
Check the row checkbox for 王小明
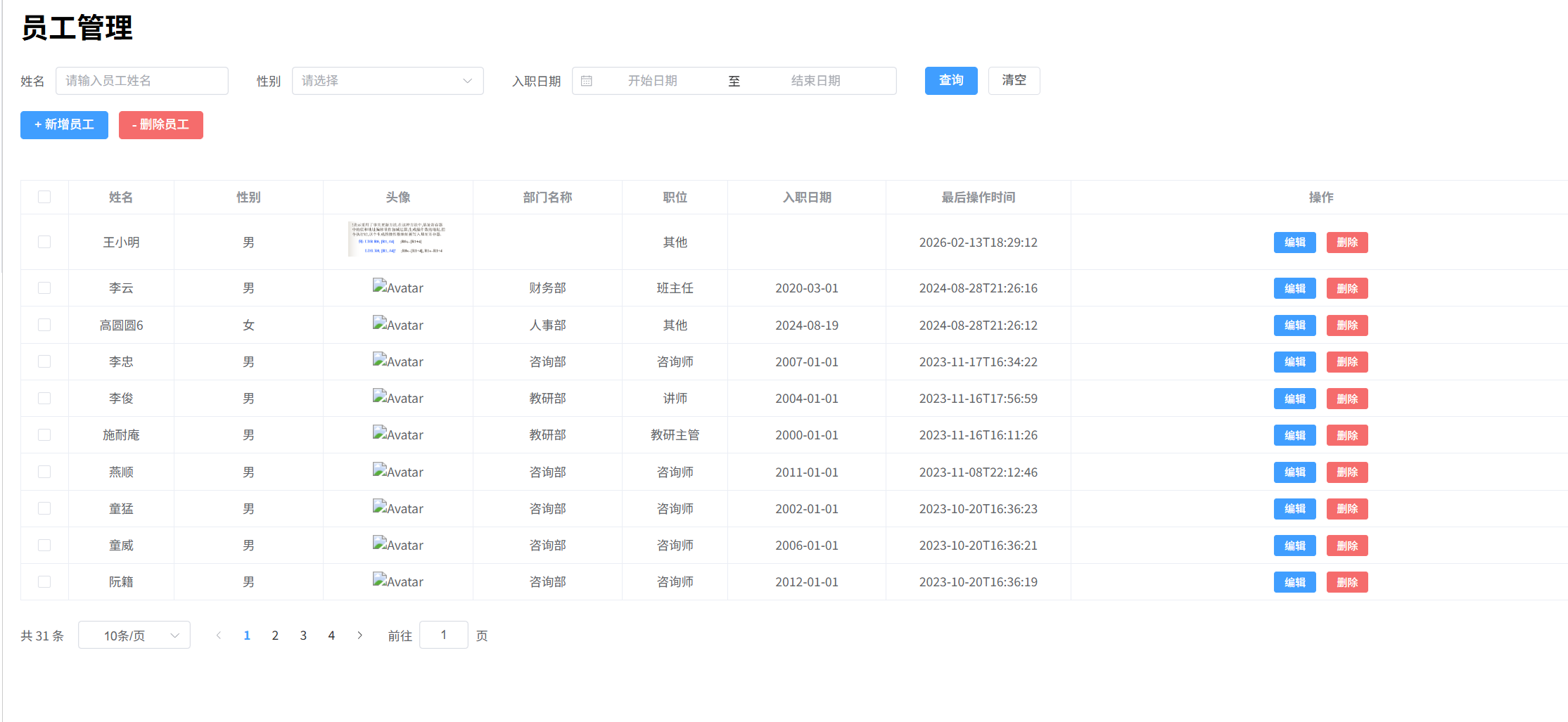click(x=44, y=242)
